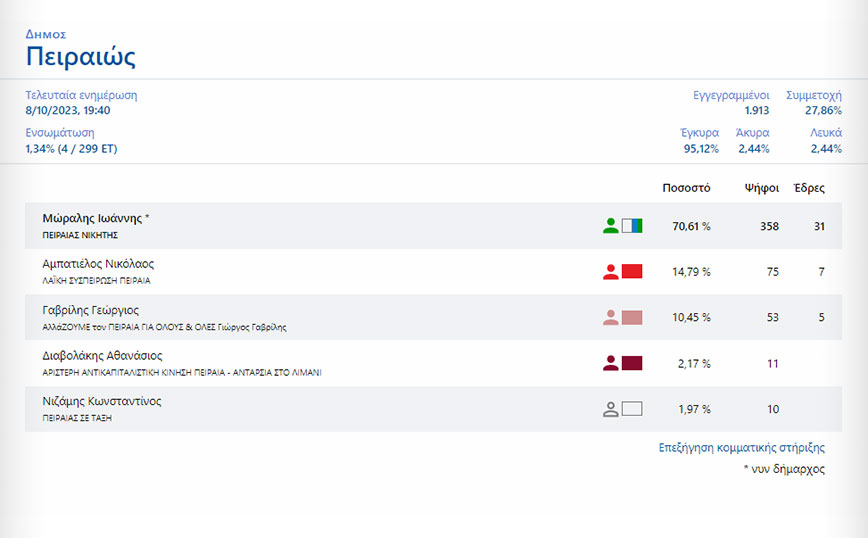The image size is (868, 538).
Task: Click the vote count 11 for Διαβολάκης
Action: click(x=772, y=363)
